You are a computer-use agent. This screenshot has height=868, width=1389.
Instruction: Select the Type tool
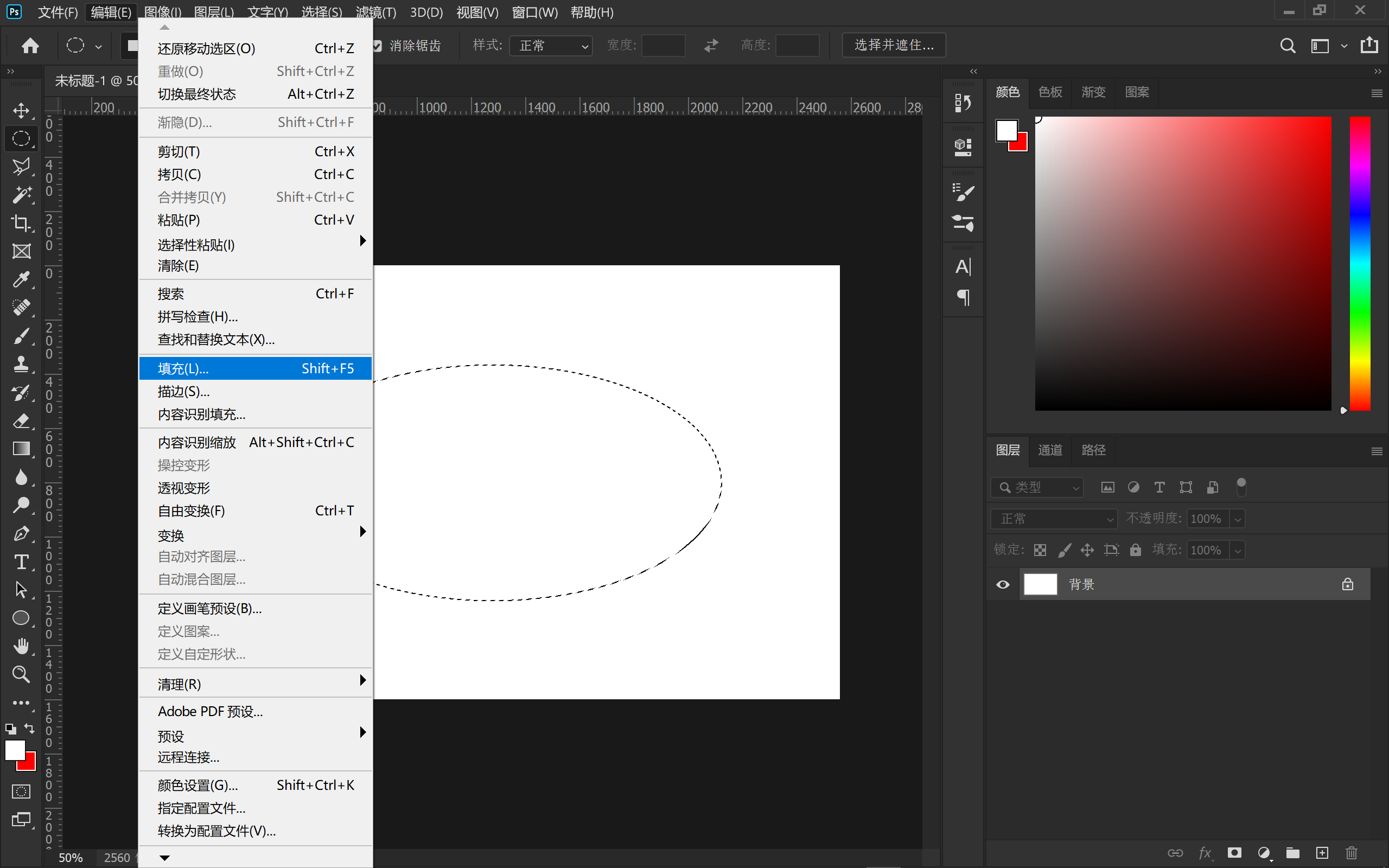21,561
